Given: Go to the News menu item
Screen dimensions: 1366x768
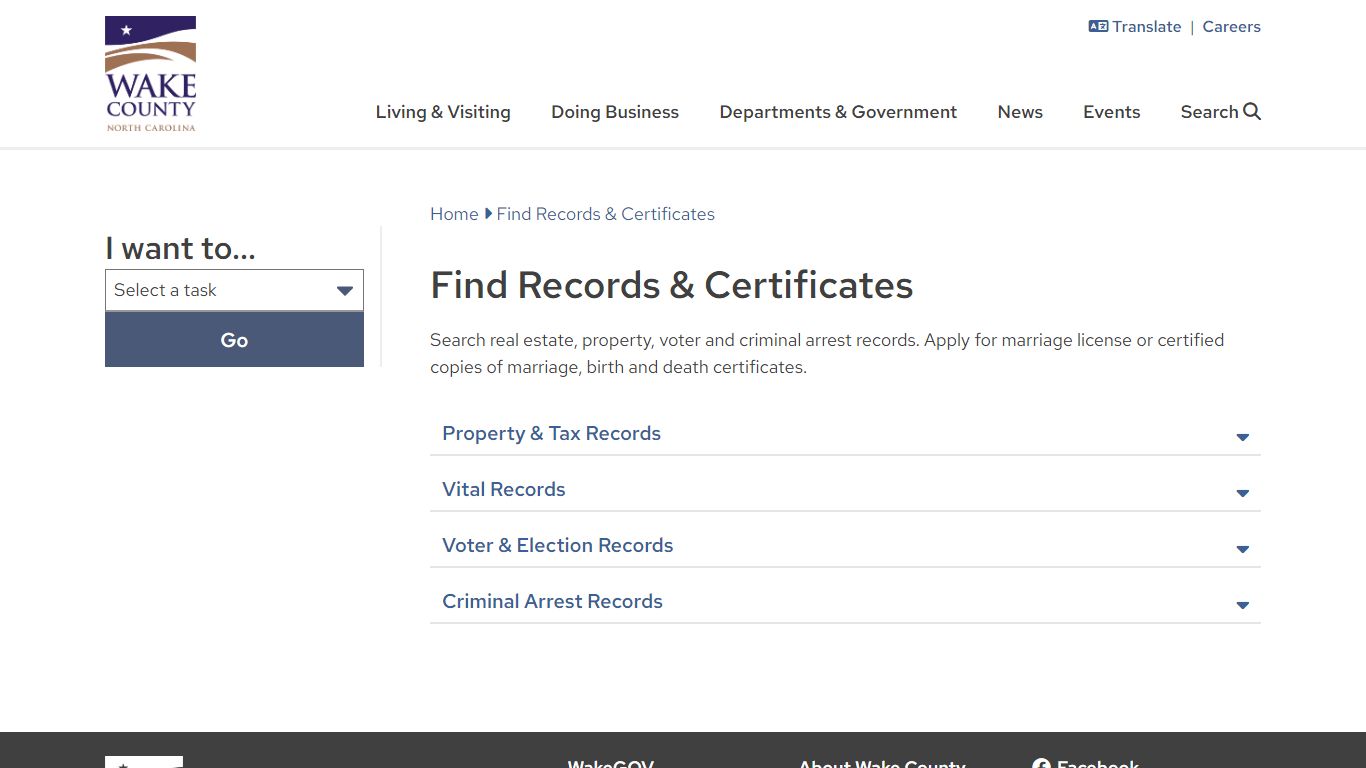Looking at the screenshot, I should [x=1020, y=112].
